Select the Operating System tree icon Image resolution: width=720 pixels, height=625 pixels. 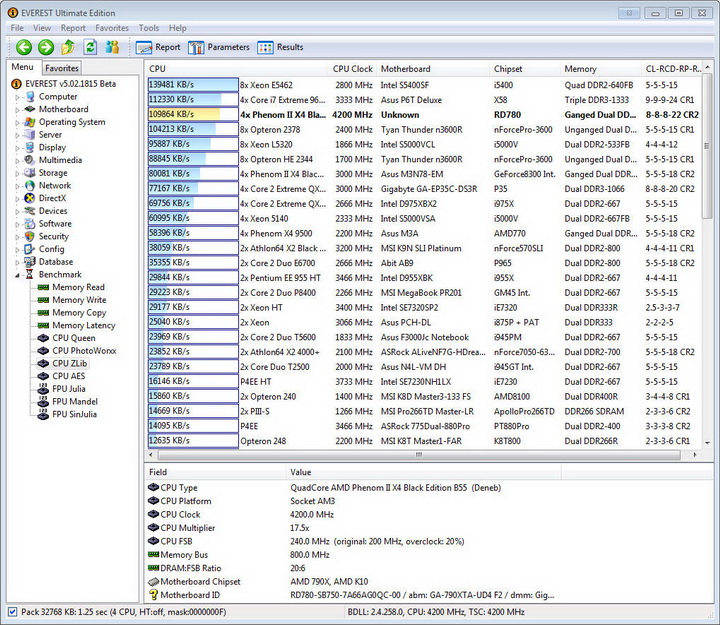point(30,122)
